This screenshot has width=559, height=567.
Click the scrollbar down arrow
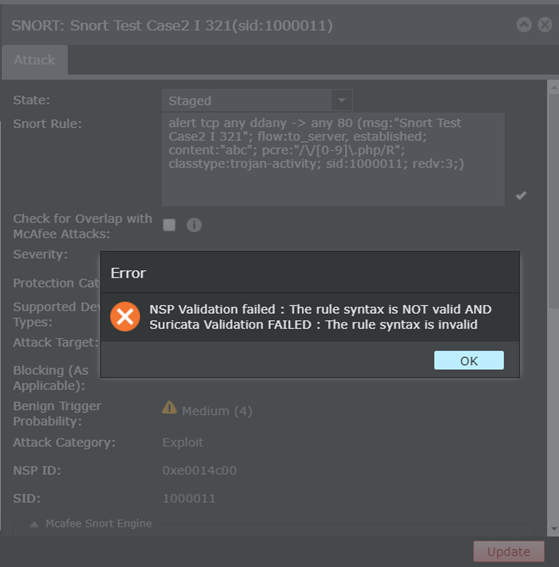(x=554, y=529)
